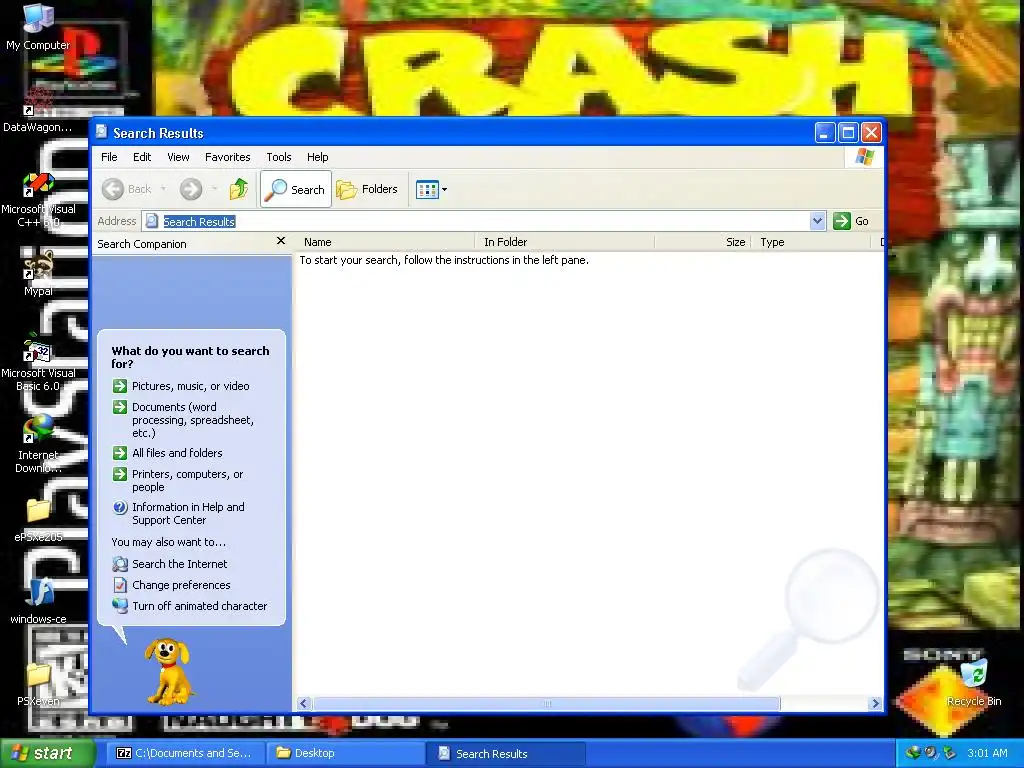Close the Search Companion pane
Screen dimensions: 1024x768
281,241
